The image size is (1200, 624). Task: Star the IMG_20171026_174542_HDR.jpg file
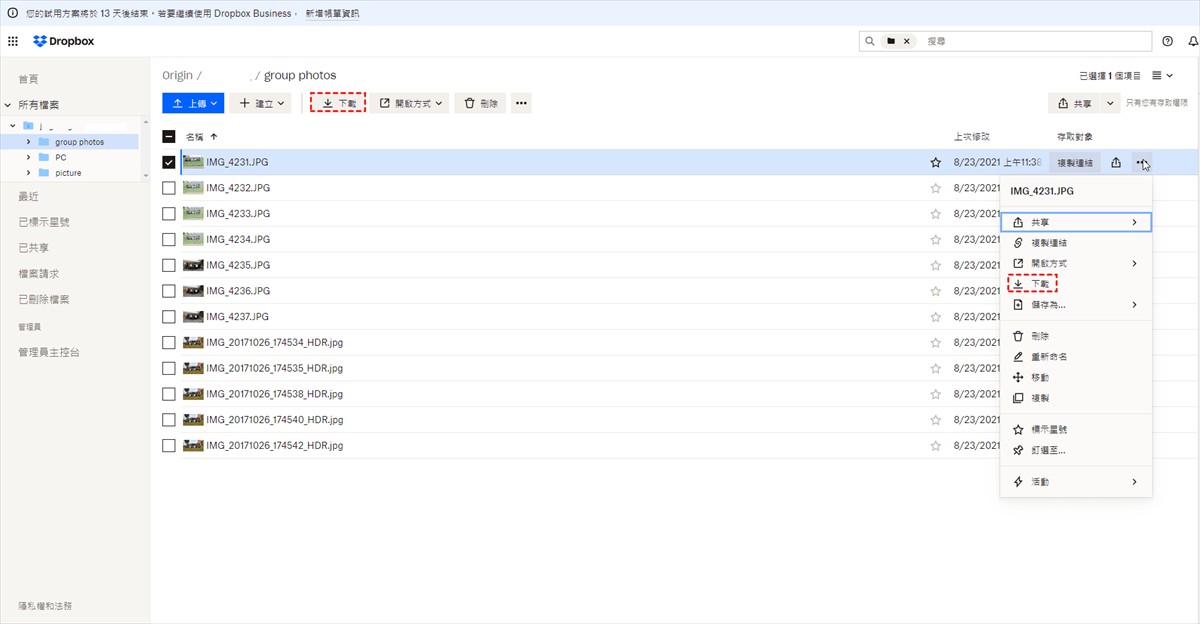[936, 445]
